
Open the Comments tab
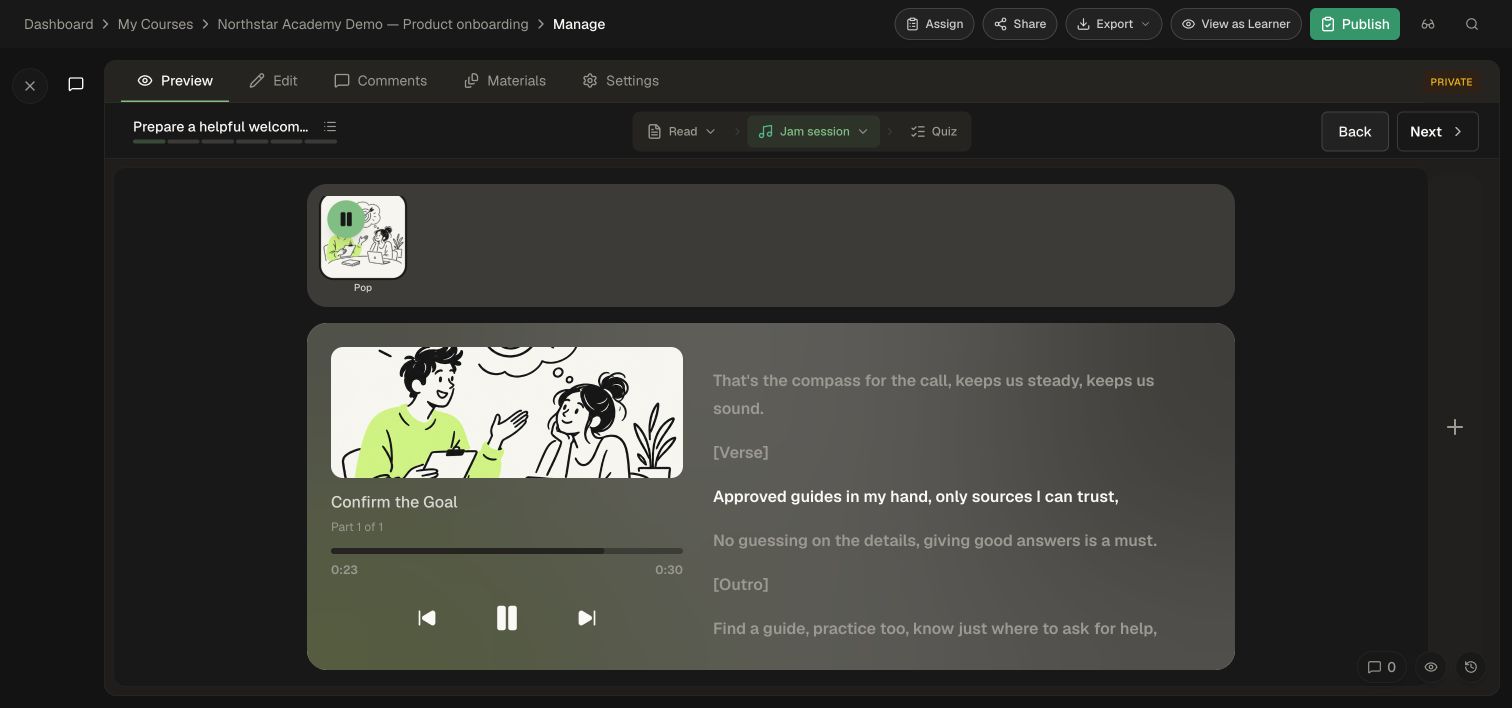pyautogui.click(x=380, y=81)
